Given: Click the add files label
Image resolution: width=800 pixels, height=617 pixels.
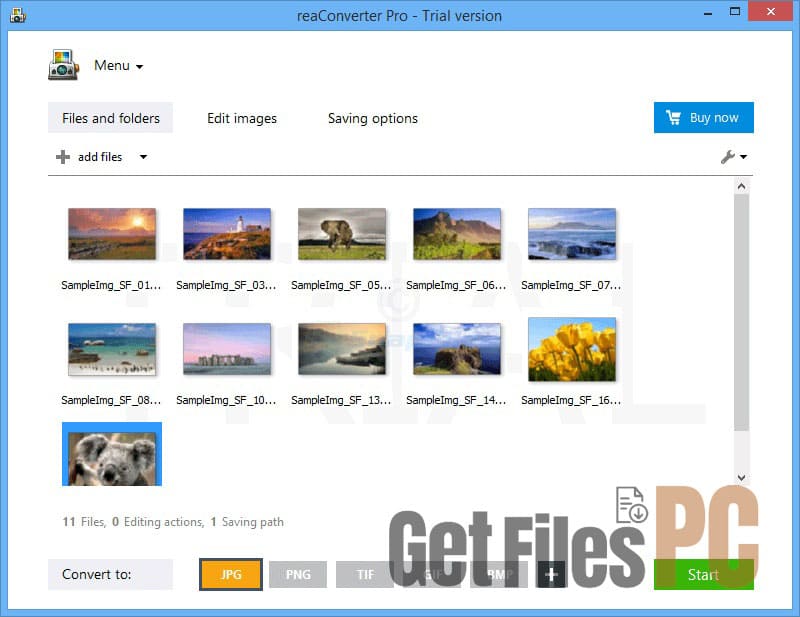Looking at the screenshot, I should point(100,157).
